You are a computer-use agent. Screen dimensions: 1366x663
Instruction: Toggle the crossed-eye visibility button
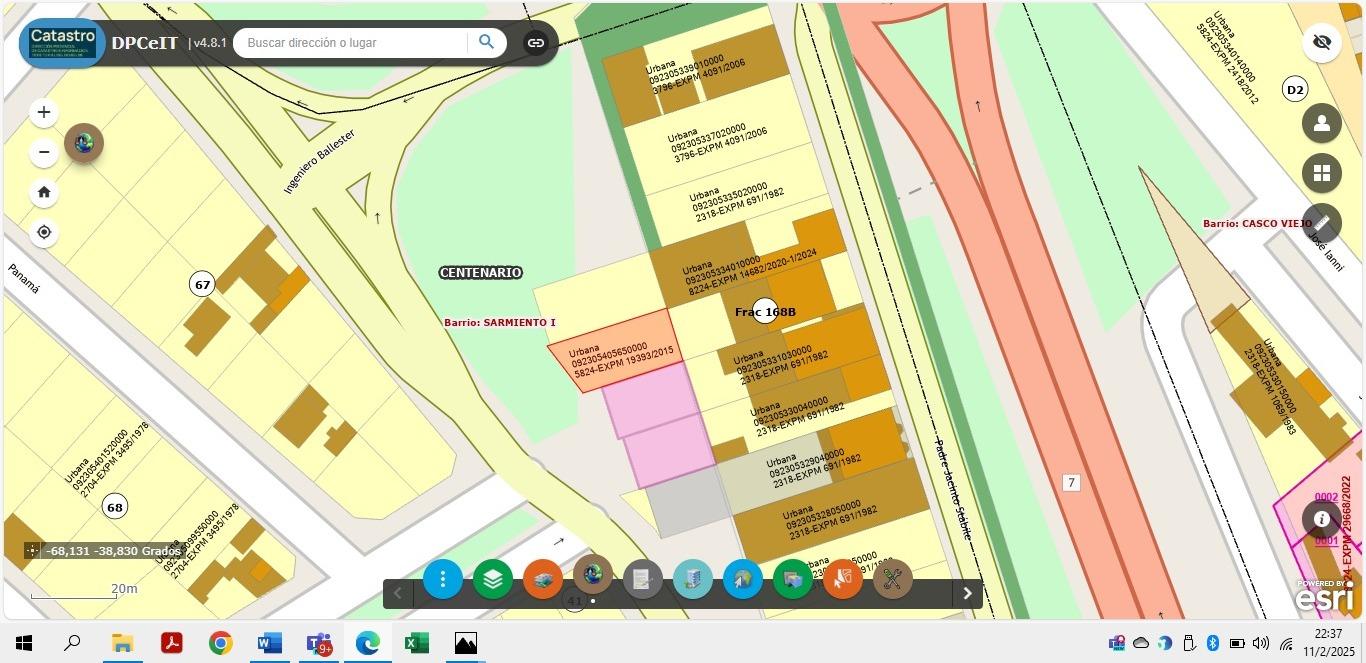click(1322, 43)
